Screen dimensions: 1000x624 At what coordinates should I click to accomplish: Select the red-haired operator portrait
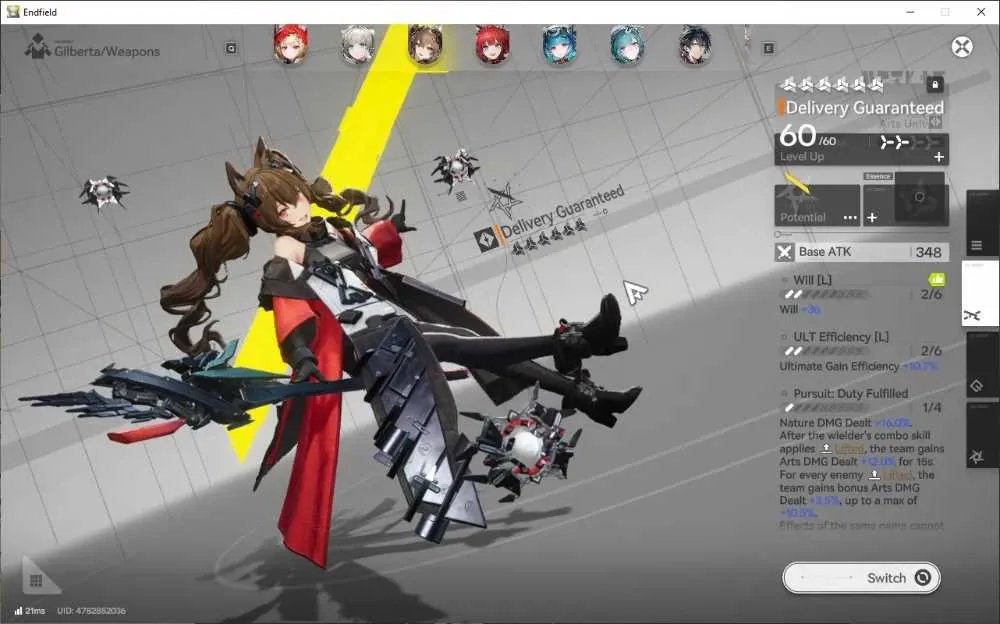point(492,45)
